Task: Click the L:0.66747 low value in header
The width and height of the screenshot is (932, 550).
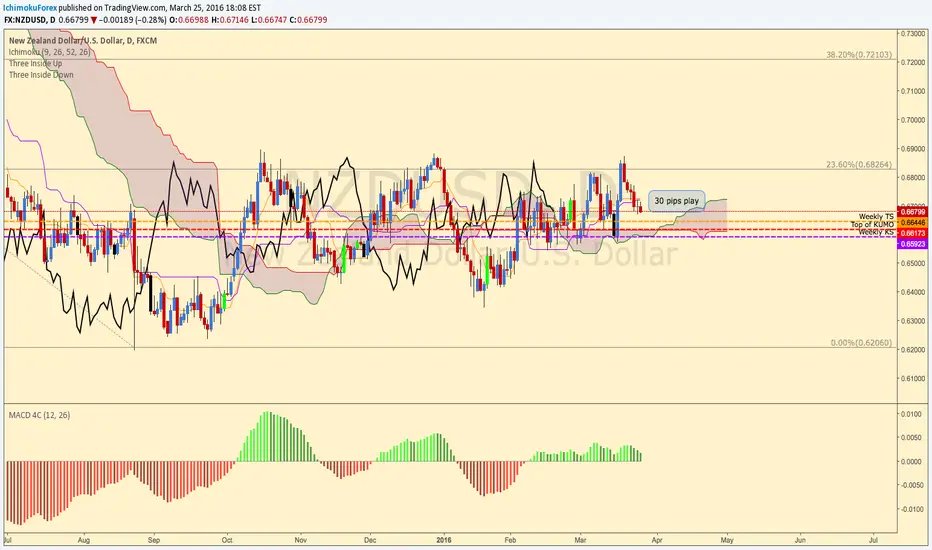Action: [x=269, y=20]
